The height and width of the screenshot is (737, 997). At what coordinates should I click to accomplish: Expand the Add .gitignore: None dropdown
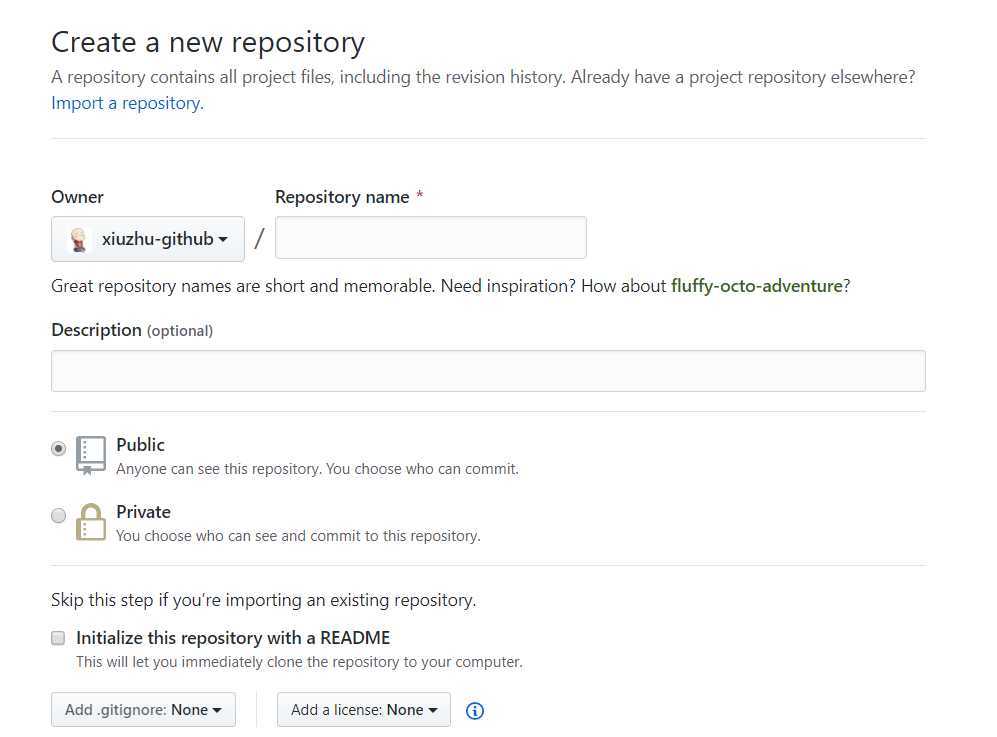(x=143, y=710)
